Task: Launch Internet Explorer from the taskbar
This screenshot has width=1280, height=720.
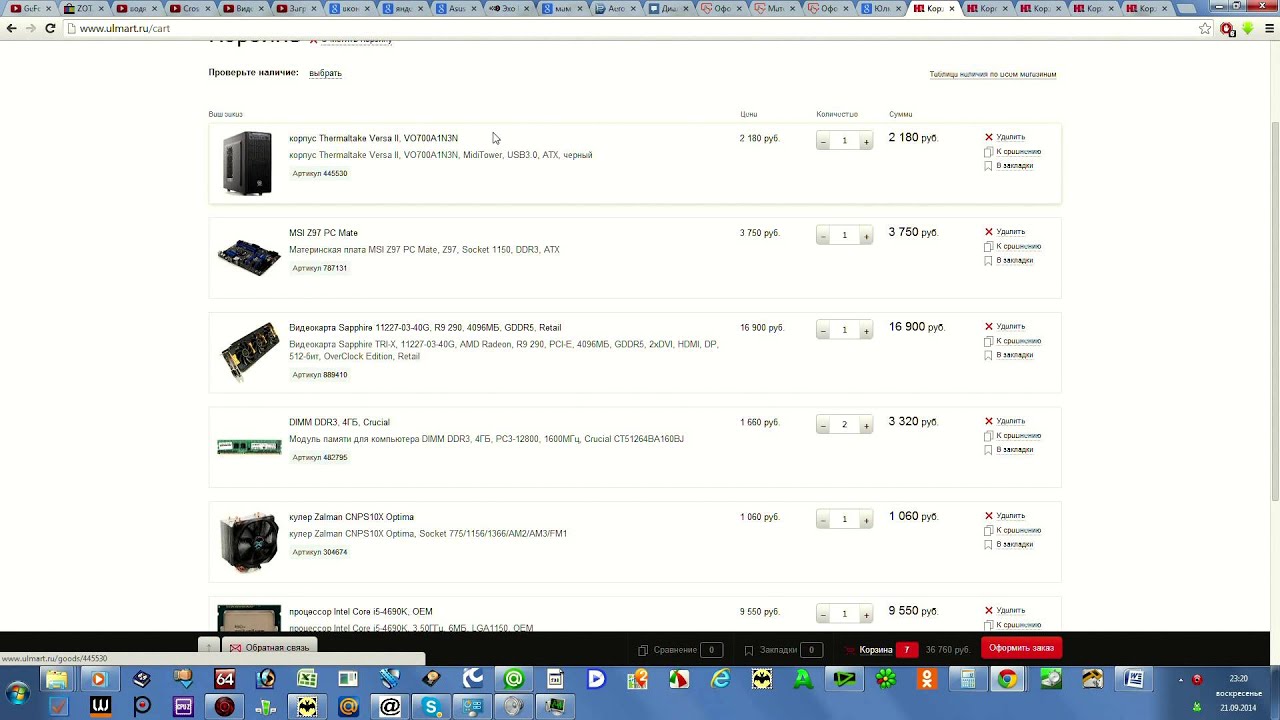Action: point(720,680)
